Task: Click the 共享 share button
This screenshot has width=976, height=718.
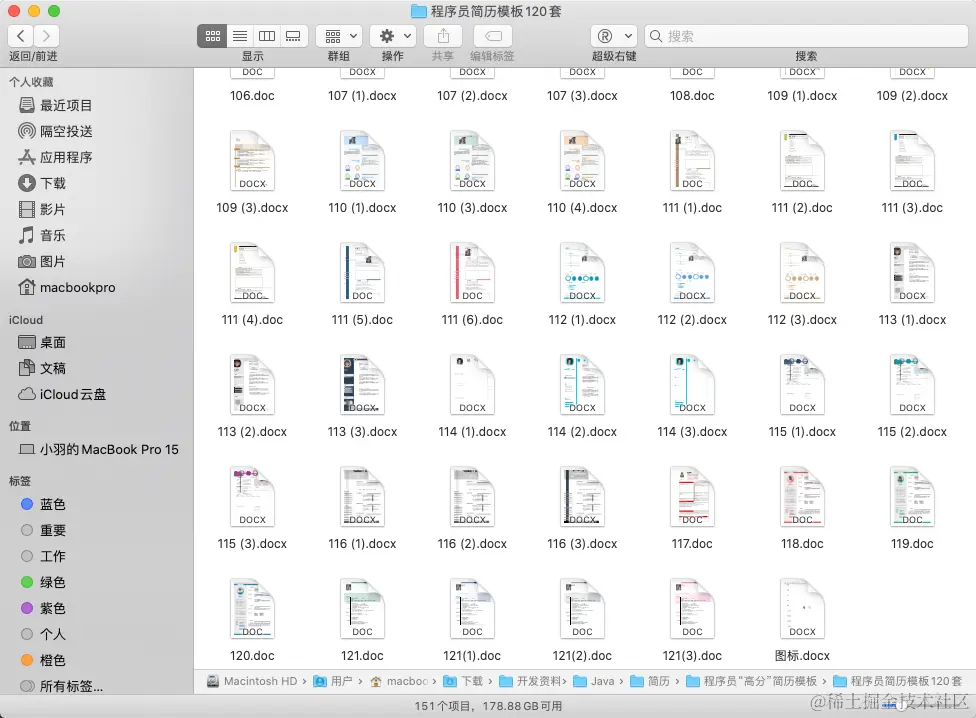Action: tap(443, 36)
